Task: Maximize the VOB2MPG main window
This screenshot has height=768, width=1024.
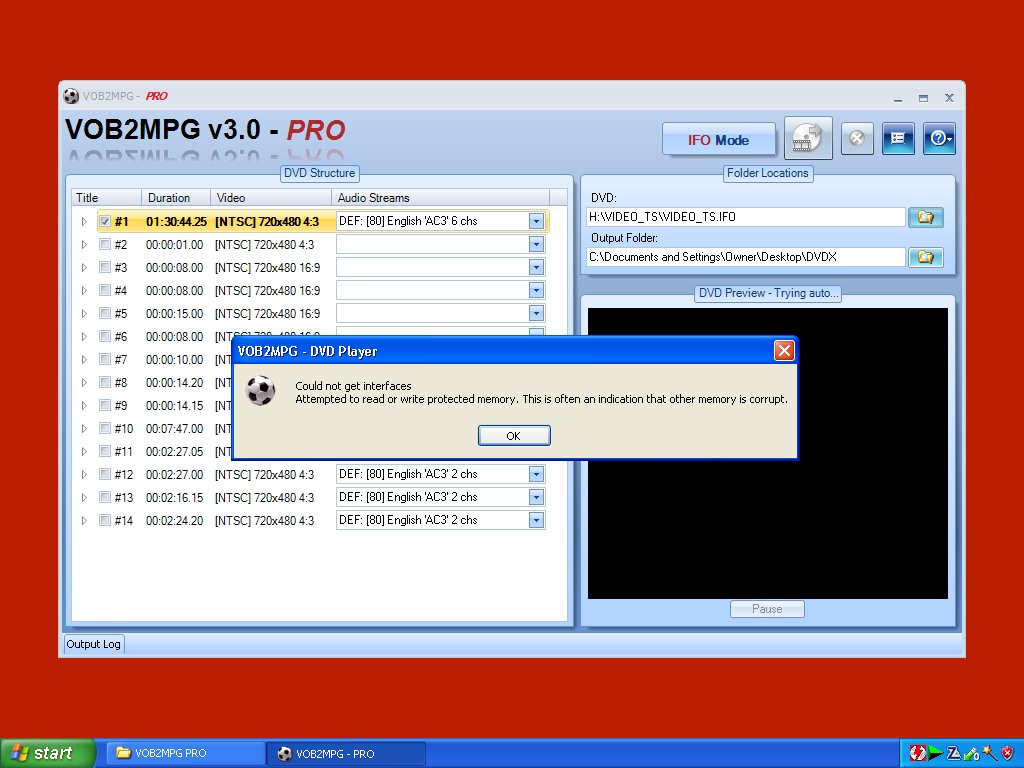Action: pos(923,98)
